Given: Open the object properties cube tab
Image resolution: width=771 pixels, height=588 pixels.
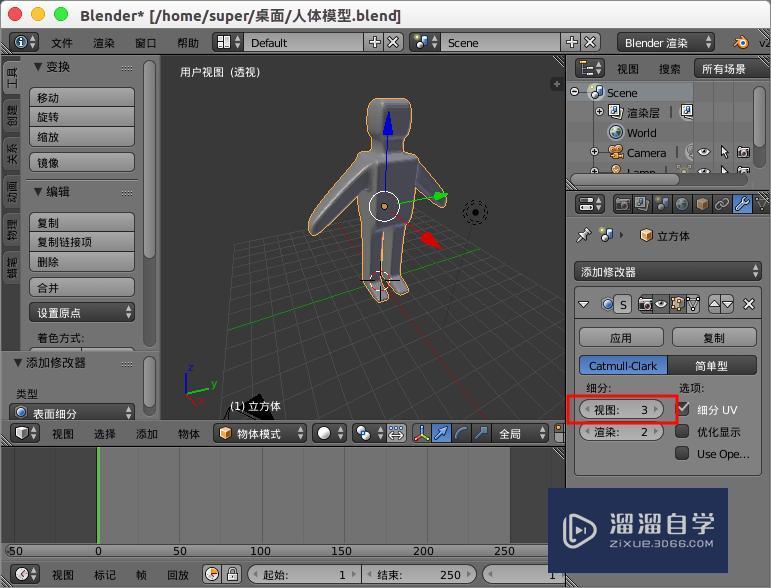Looking at the screenshot, I should 702,204.
